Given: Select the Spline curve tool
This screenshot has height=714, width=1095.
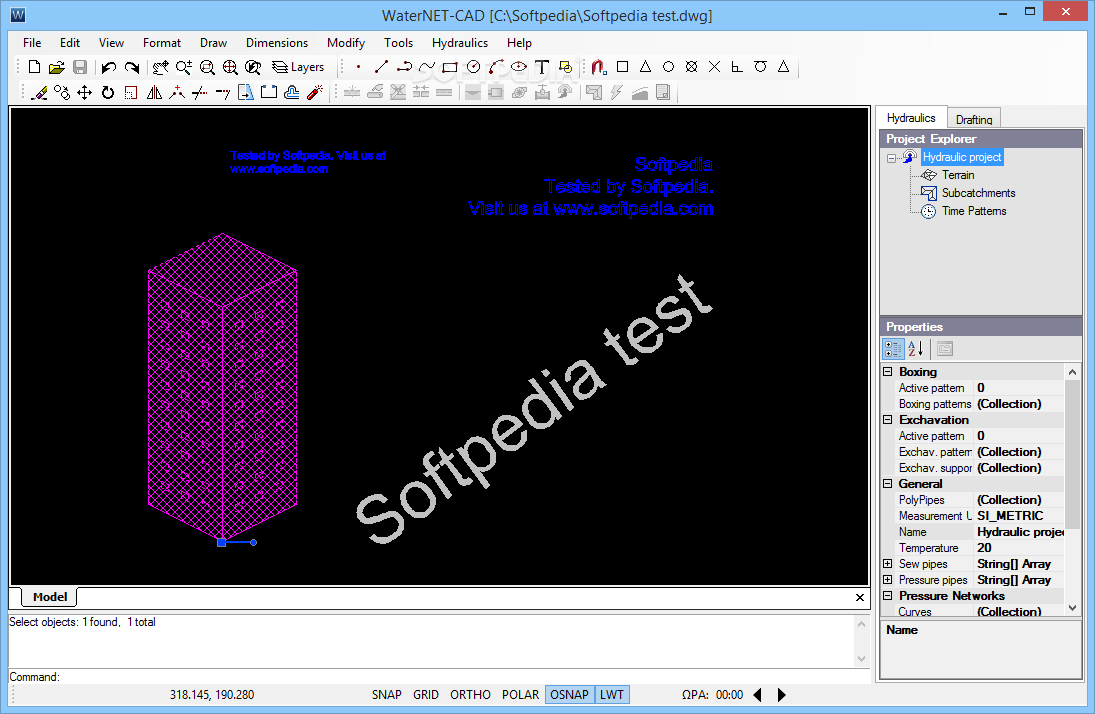Looking at the screenshot, I should click(427, 67).
